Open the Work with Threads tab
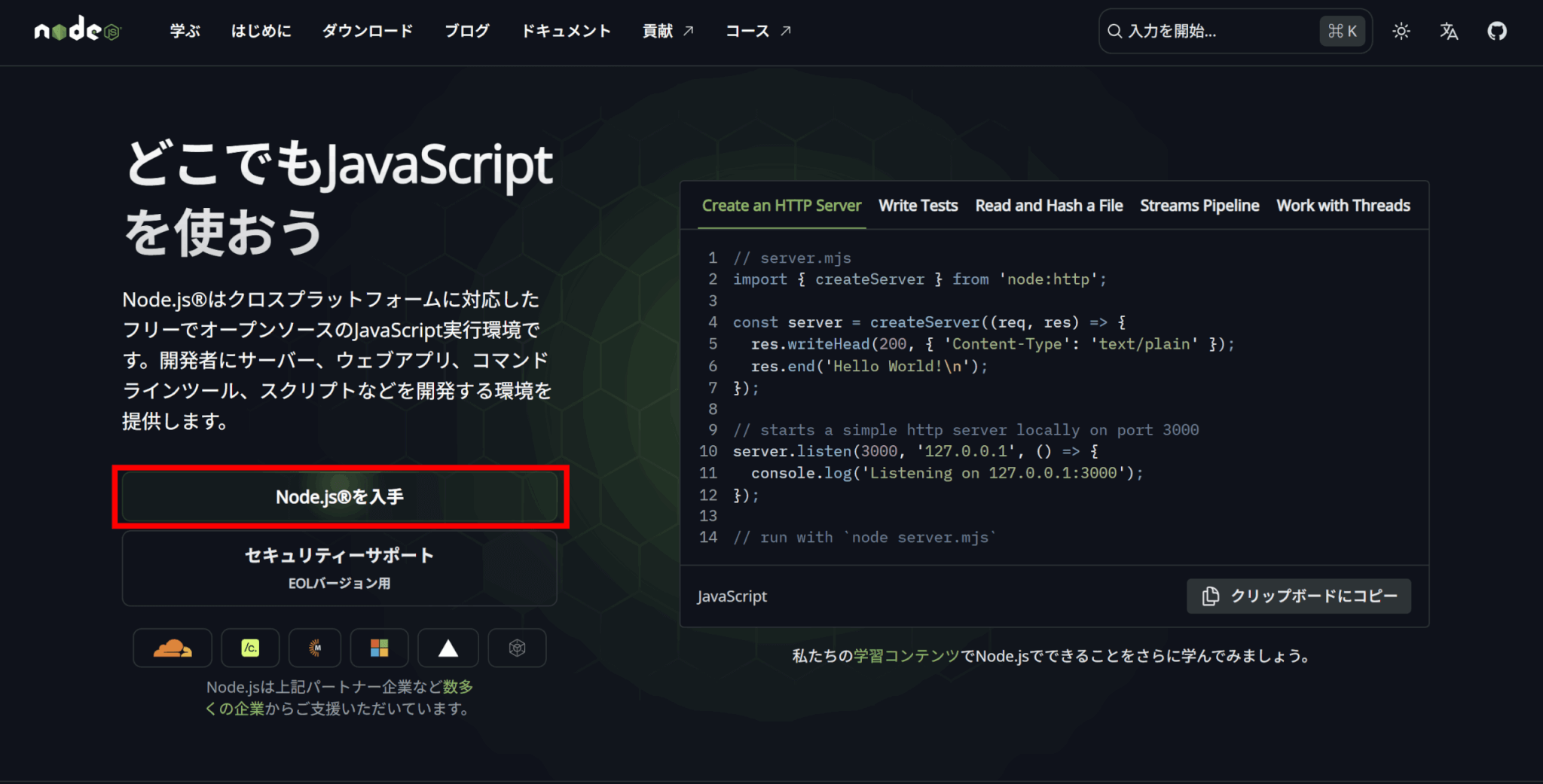The height and width of the screenshot is (784, 1543). pyautogui.click(x=1343, y=206)
